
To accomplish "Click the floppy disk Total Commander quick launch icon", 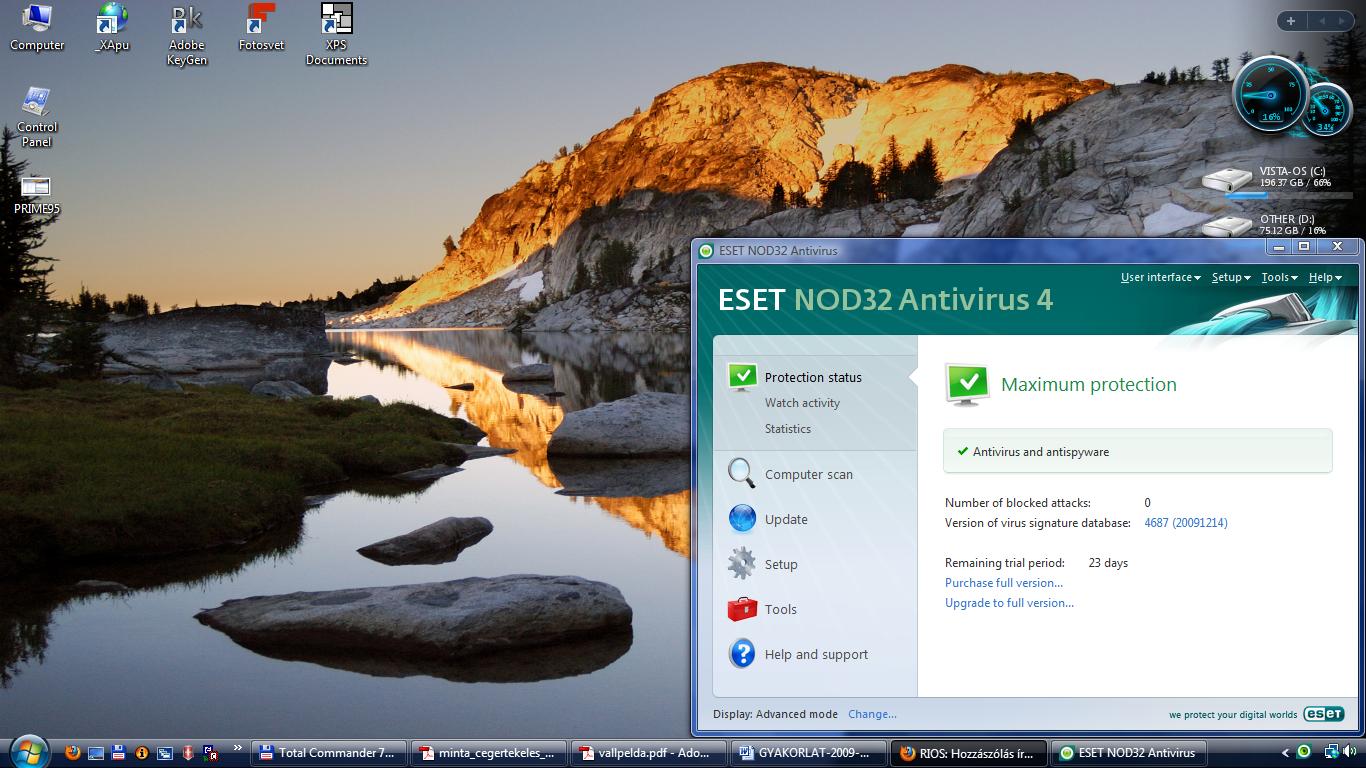I will [118, 753].
